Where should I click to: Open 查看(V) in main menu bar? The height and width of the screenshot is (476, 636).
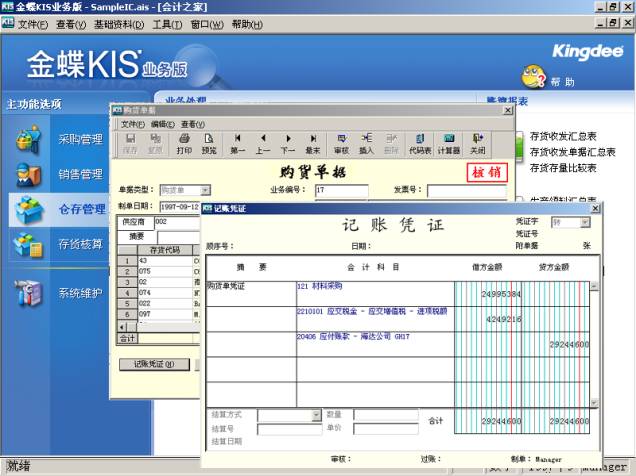(x=71, y=24)
